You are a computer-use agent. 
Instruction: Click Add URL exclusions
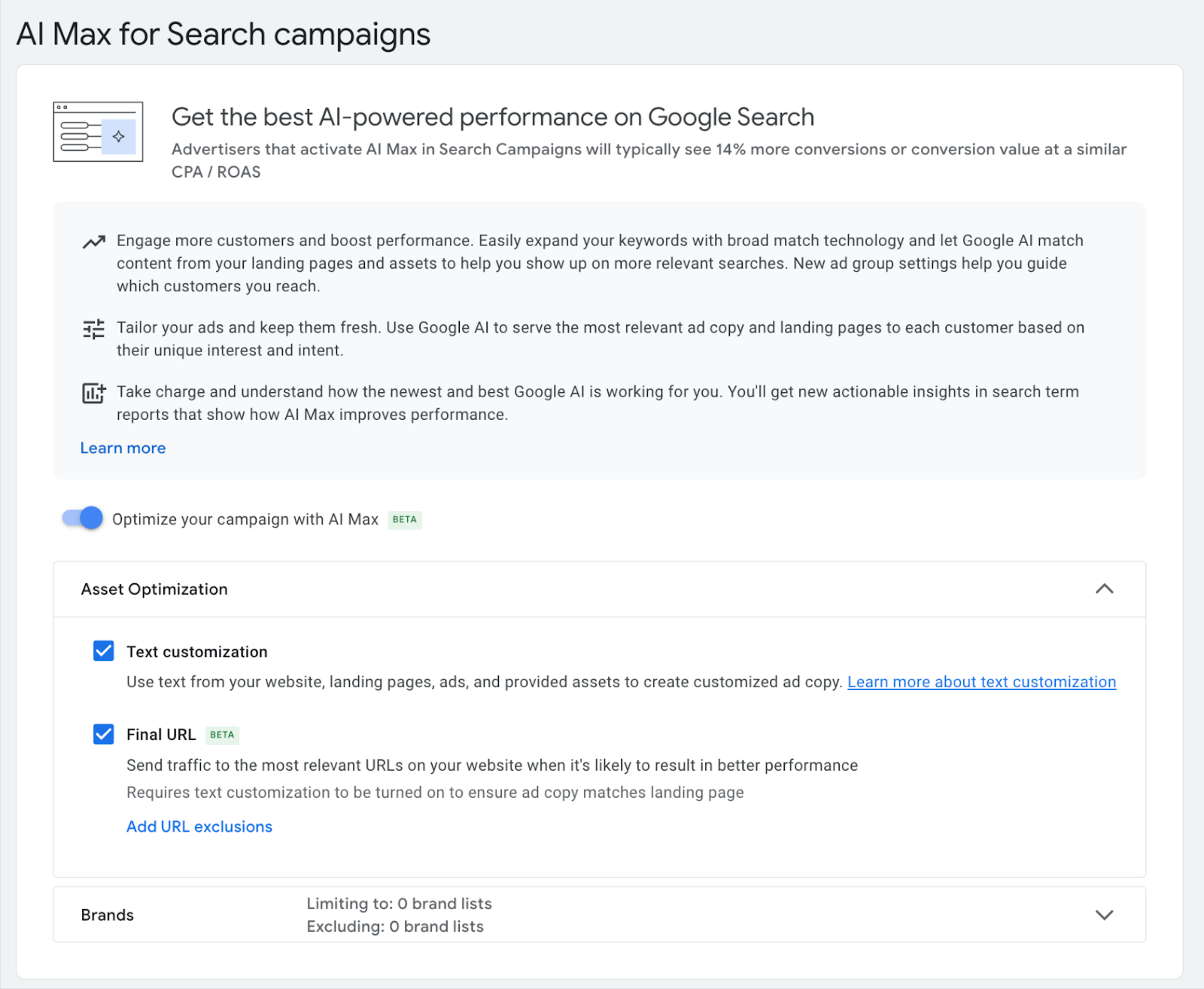[199, 826]
